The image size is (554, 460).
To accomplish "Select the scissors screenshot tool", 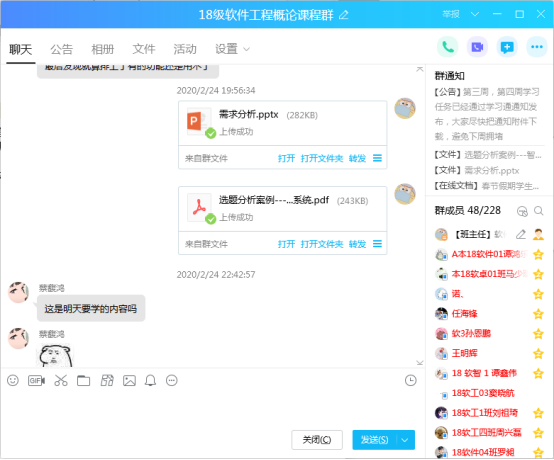I will tap(61, 381).
